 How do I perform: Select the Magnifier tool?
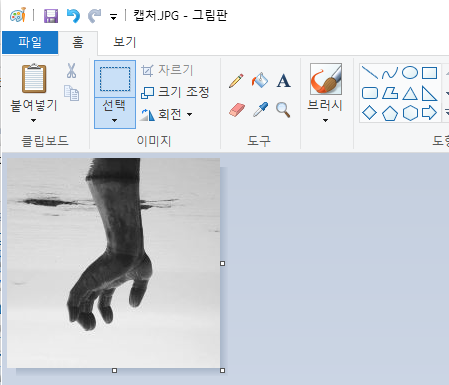coord(283,110)
